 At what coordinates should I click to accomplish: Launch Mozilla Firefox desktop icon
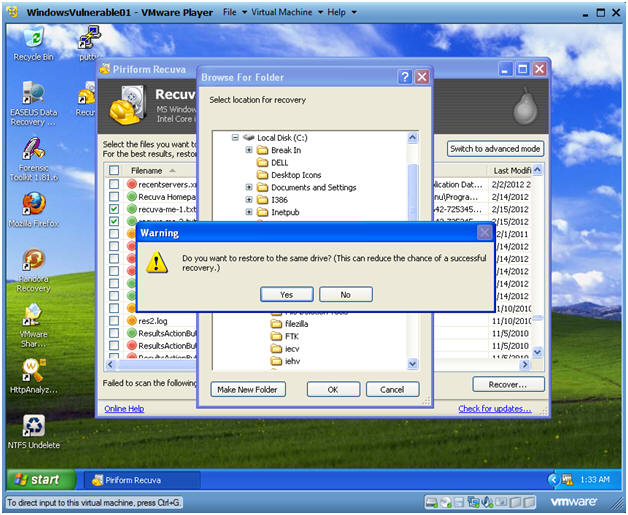[34, 211]
